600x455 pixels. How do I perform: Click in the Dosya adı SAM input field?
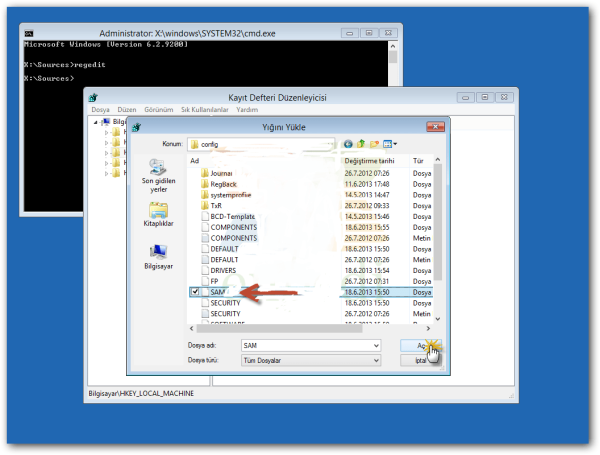[306, 346]
